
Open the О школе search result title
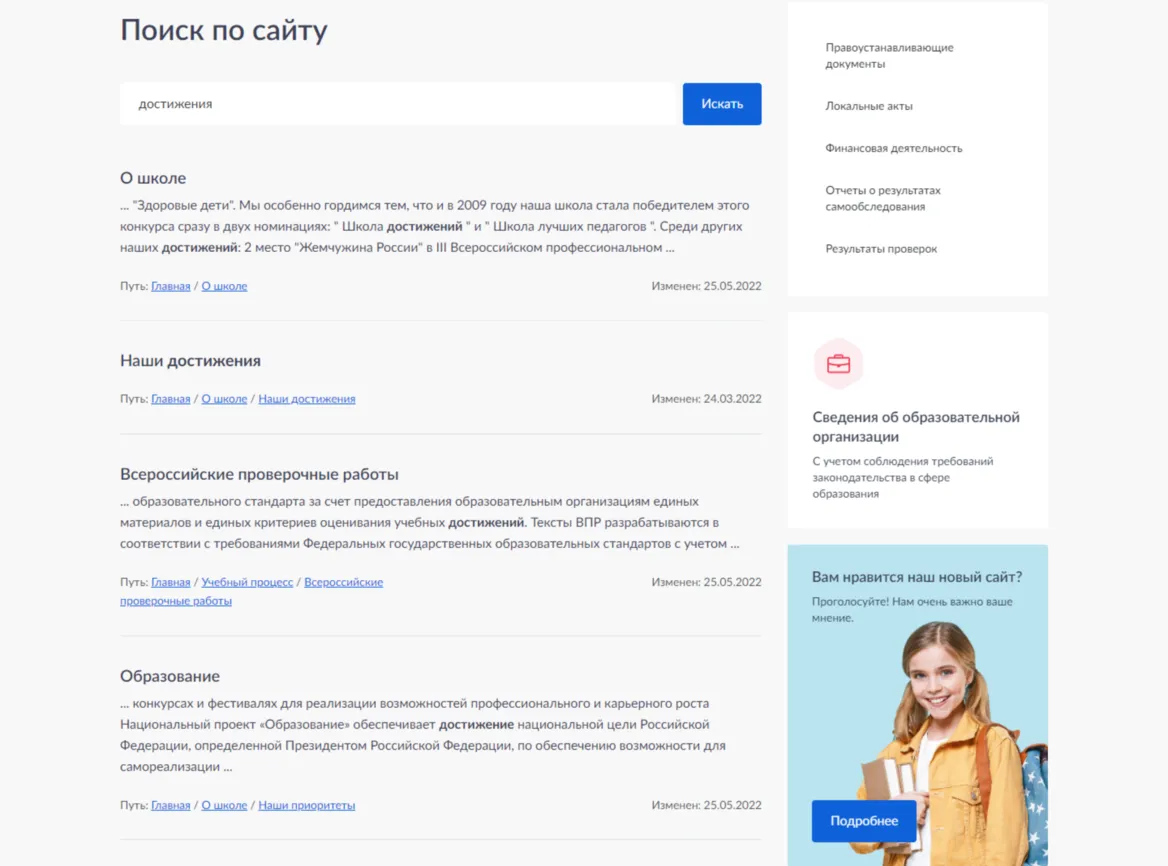tap(153, 178)
